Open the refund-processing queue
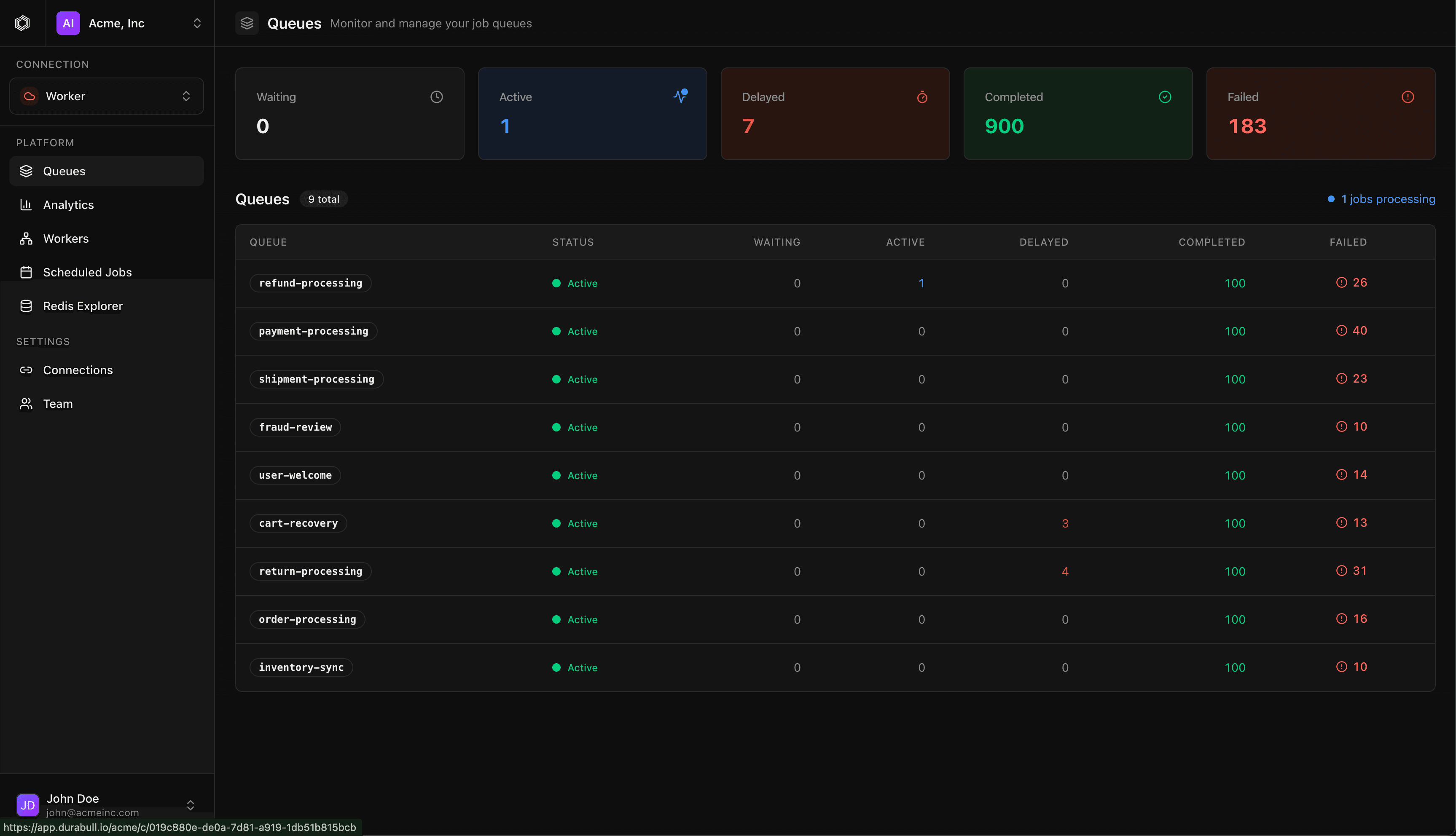Viewport: 1456px width, 836px height. [x=310, y=282]
